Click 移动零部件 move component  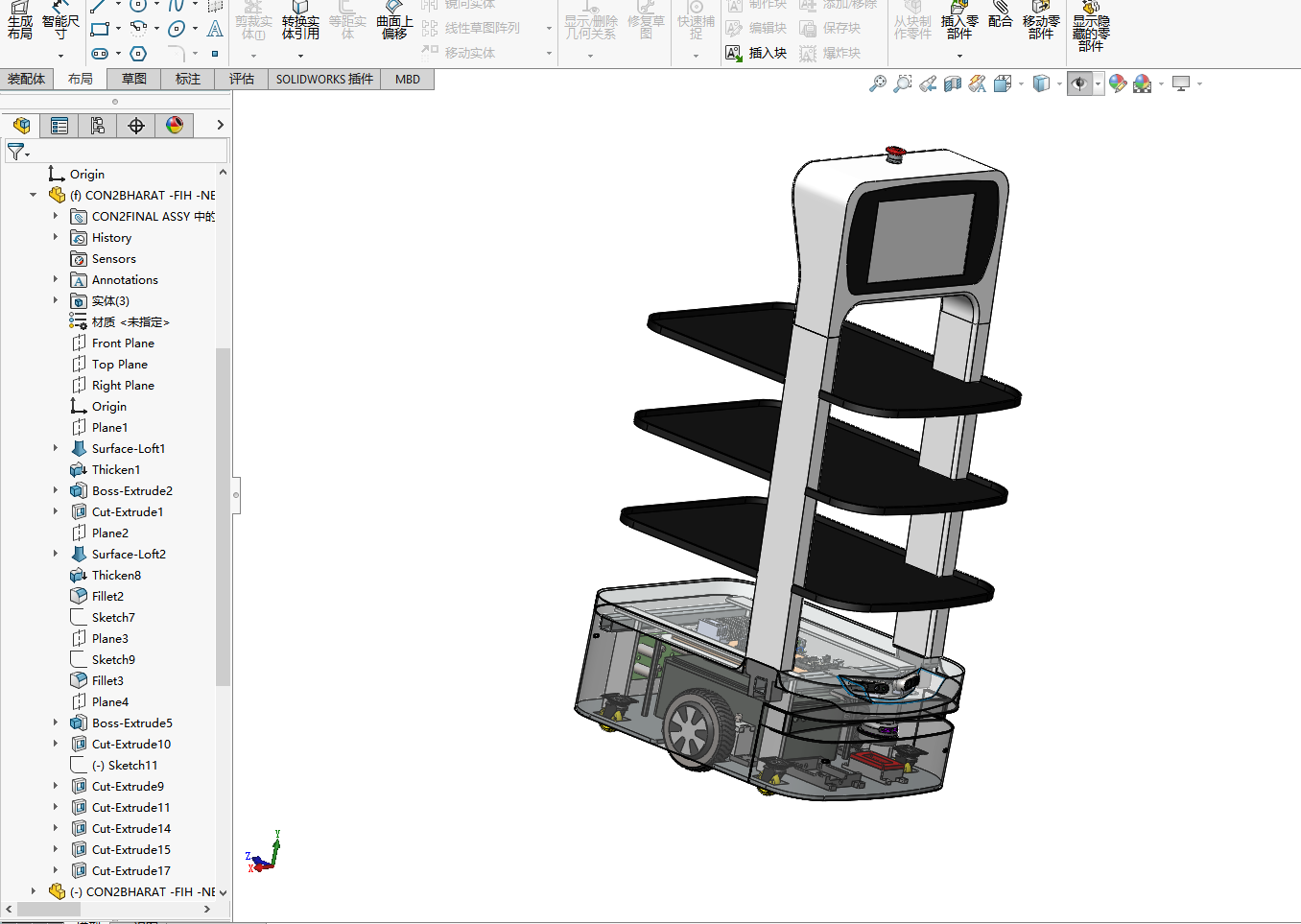coord(1041,21)
